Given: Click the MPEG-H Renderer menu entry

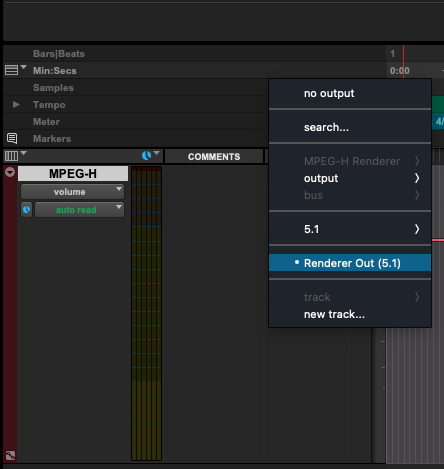Looking at the screenshot, I should 350,161.
